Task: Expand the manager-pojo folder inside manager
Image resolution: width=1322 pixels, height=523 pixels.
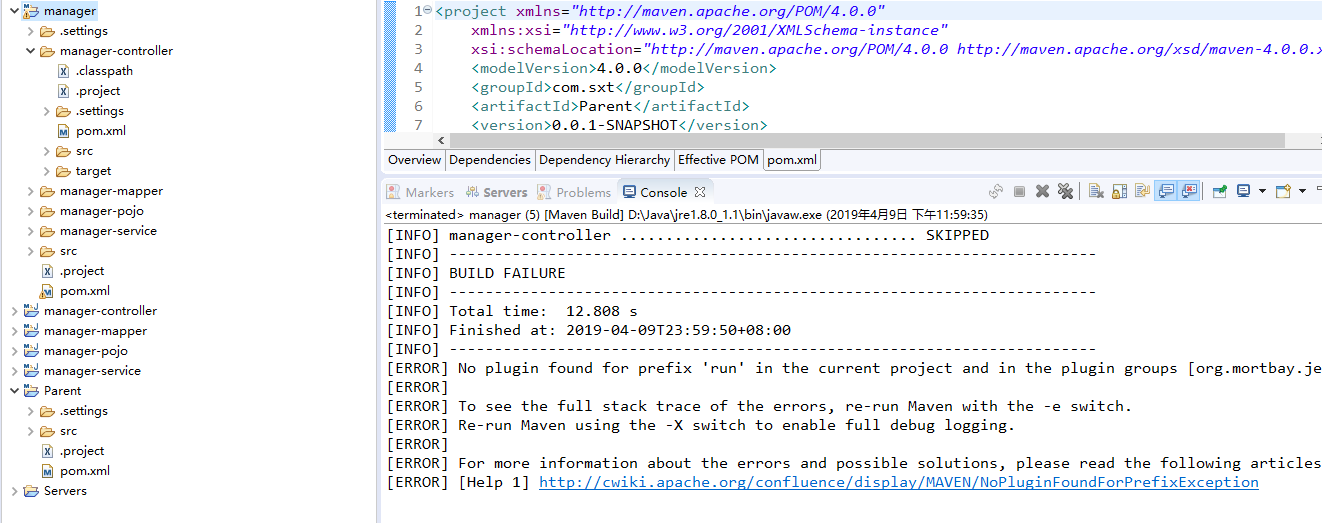Action: tap(30, 211)
